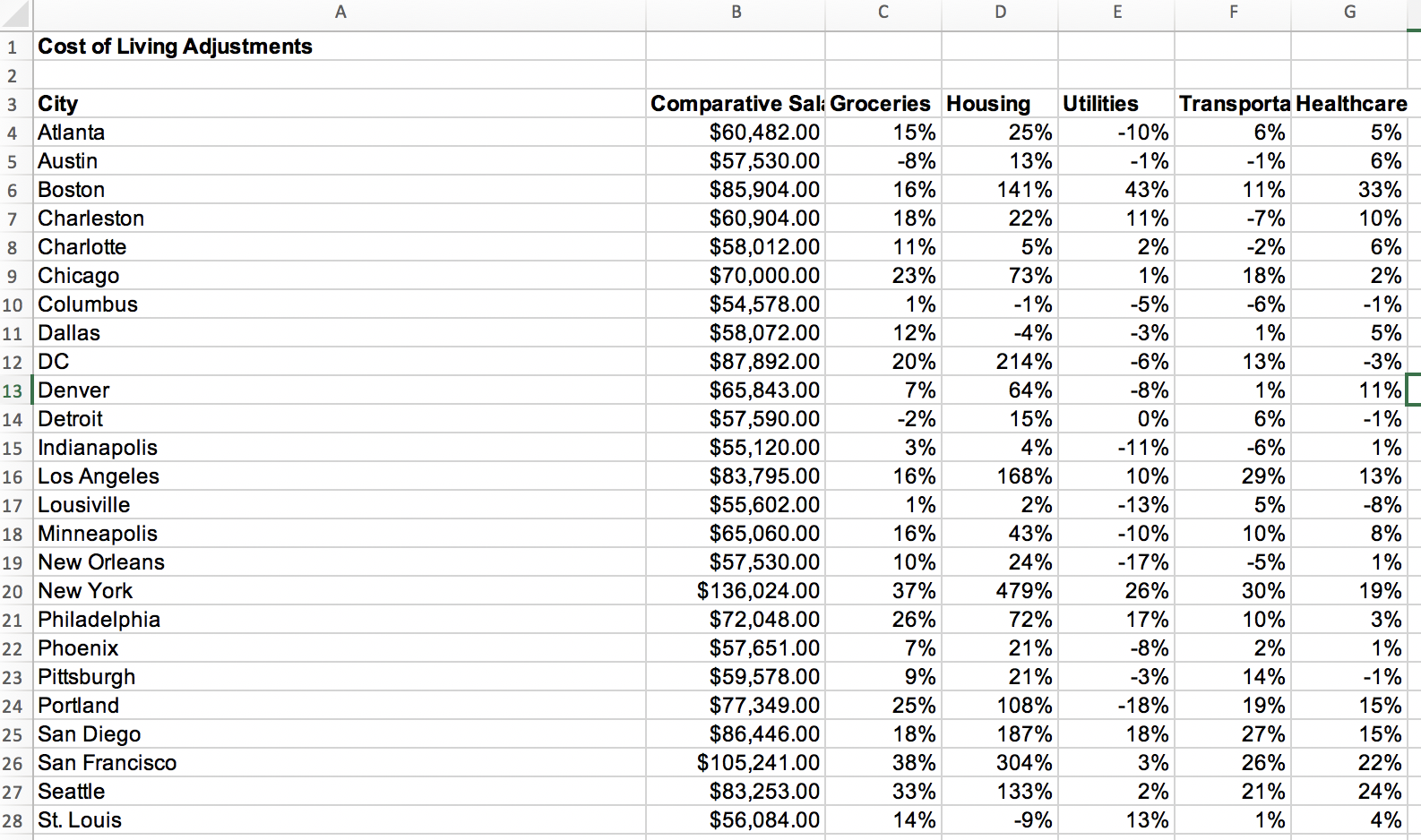
Task: Select the Los Angeles cell
Action: [340, 476]
